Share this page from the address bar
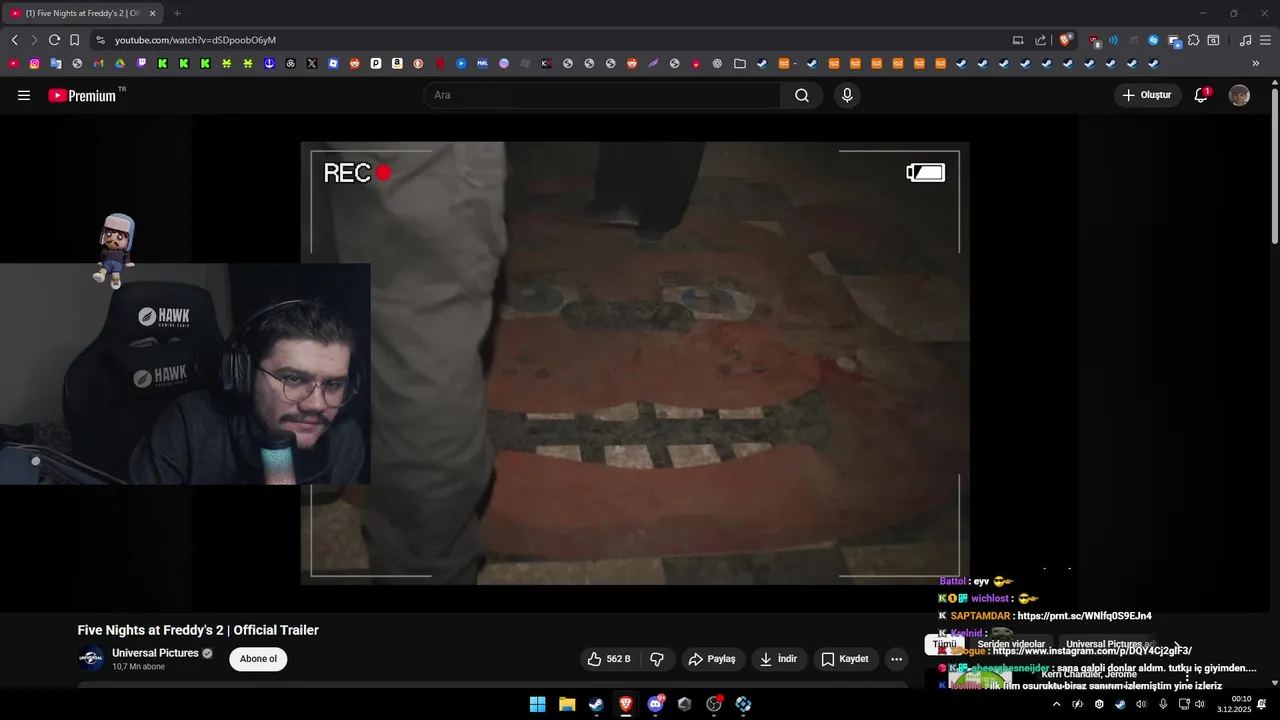 [x=1040, y=40]
